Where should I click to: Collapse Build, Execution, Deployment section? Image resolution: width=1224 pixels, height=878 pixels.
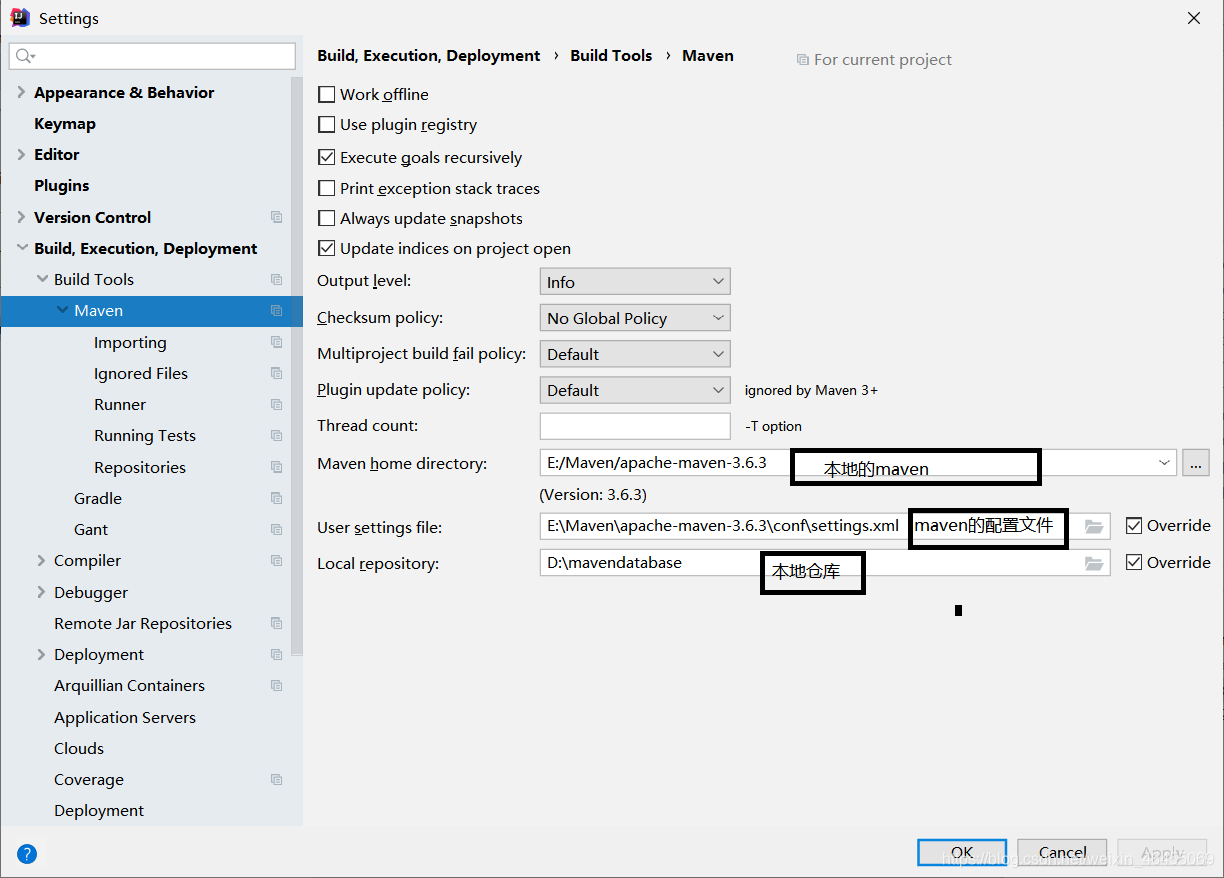tap(21, 248)
